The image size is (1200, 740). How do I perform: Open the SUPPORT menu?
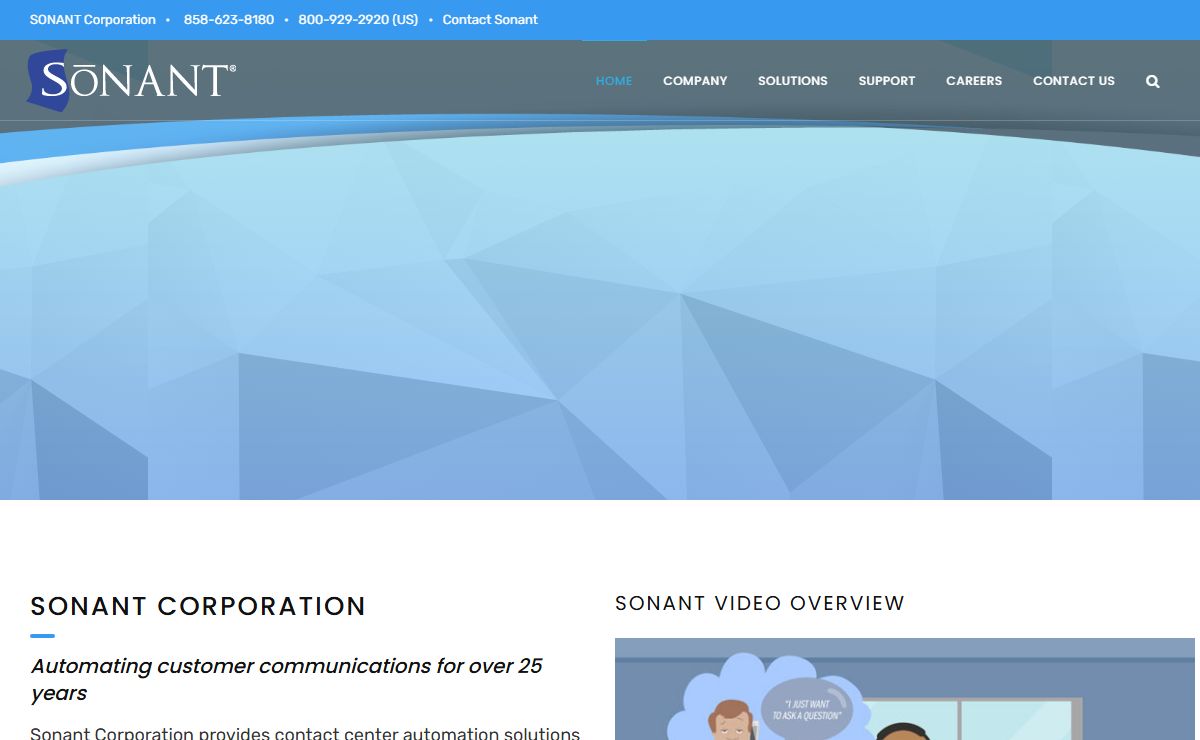click(x=887, y=81)
